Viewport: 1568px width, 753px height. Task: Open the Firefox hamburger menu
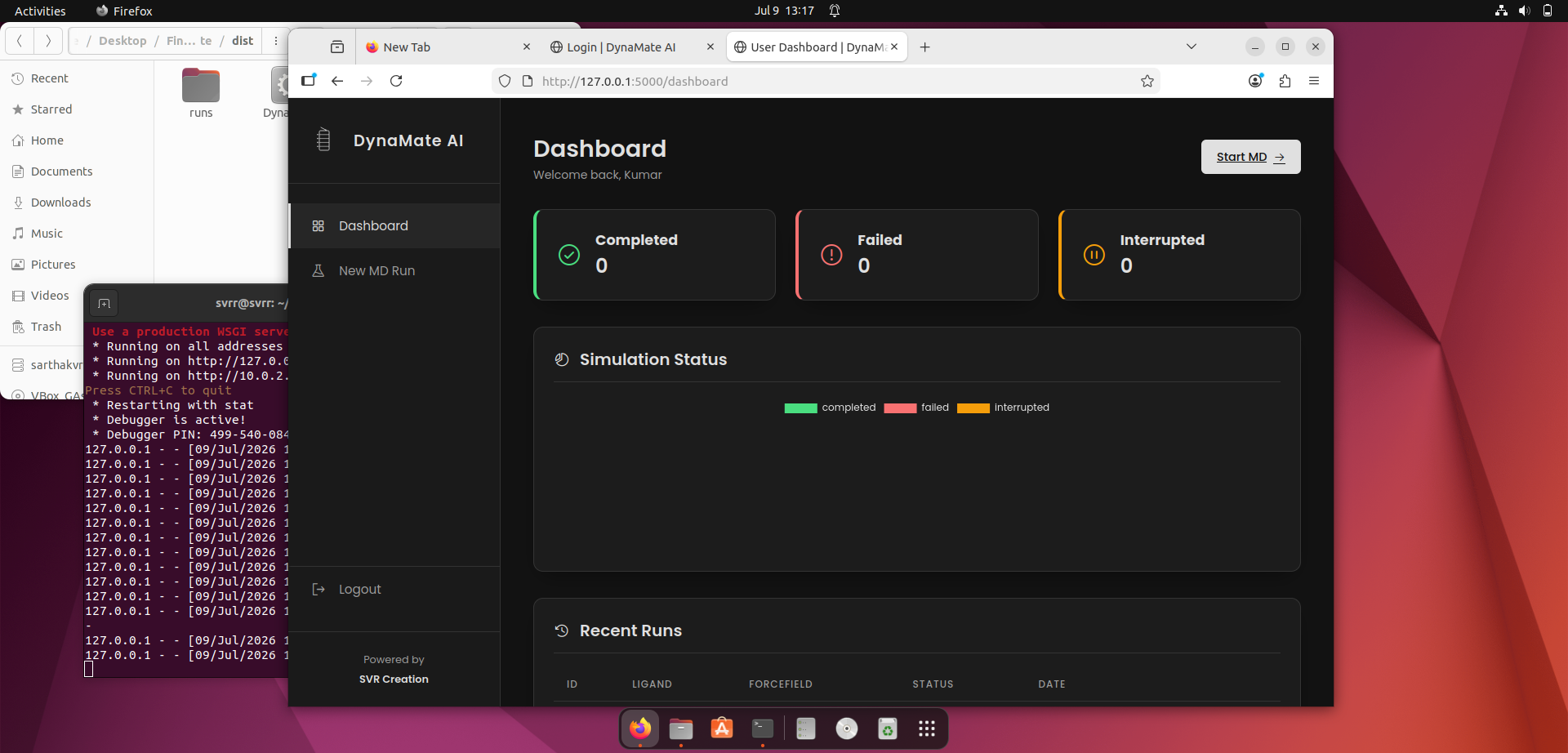(x=1314, y=81)
